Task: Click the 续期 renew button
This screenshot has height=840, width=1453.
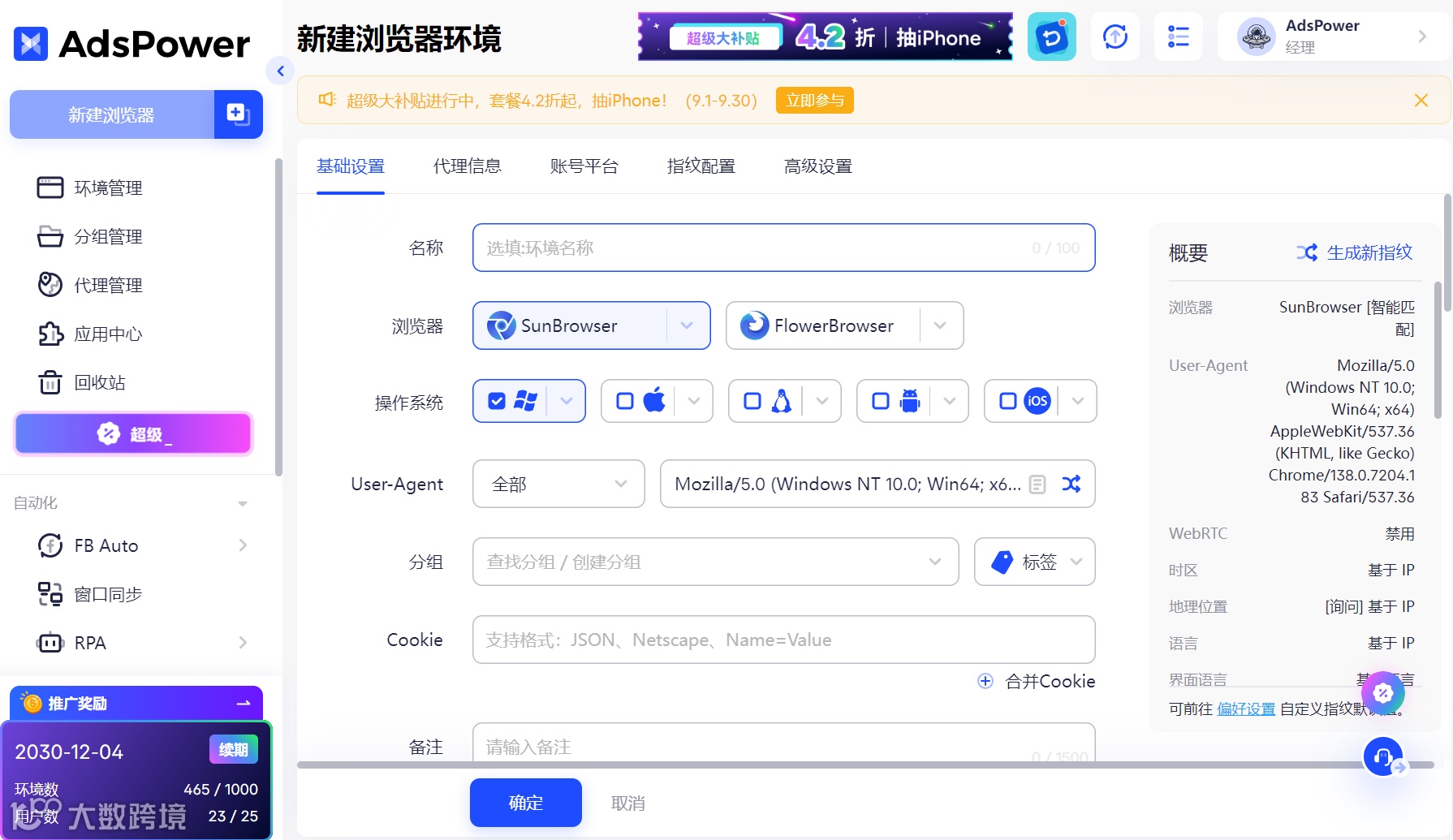Action: click(x=234, y=749)
